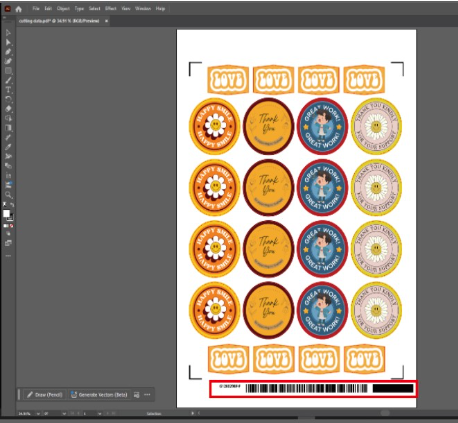Select the Rotate tool
Screen dimensions: 458x423
pos(8,99)
